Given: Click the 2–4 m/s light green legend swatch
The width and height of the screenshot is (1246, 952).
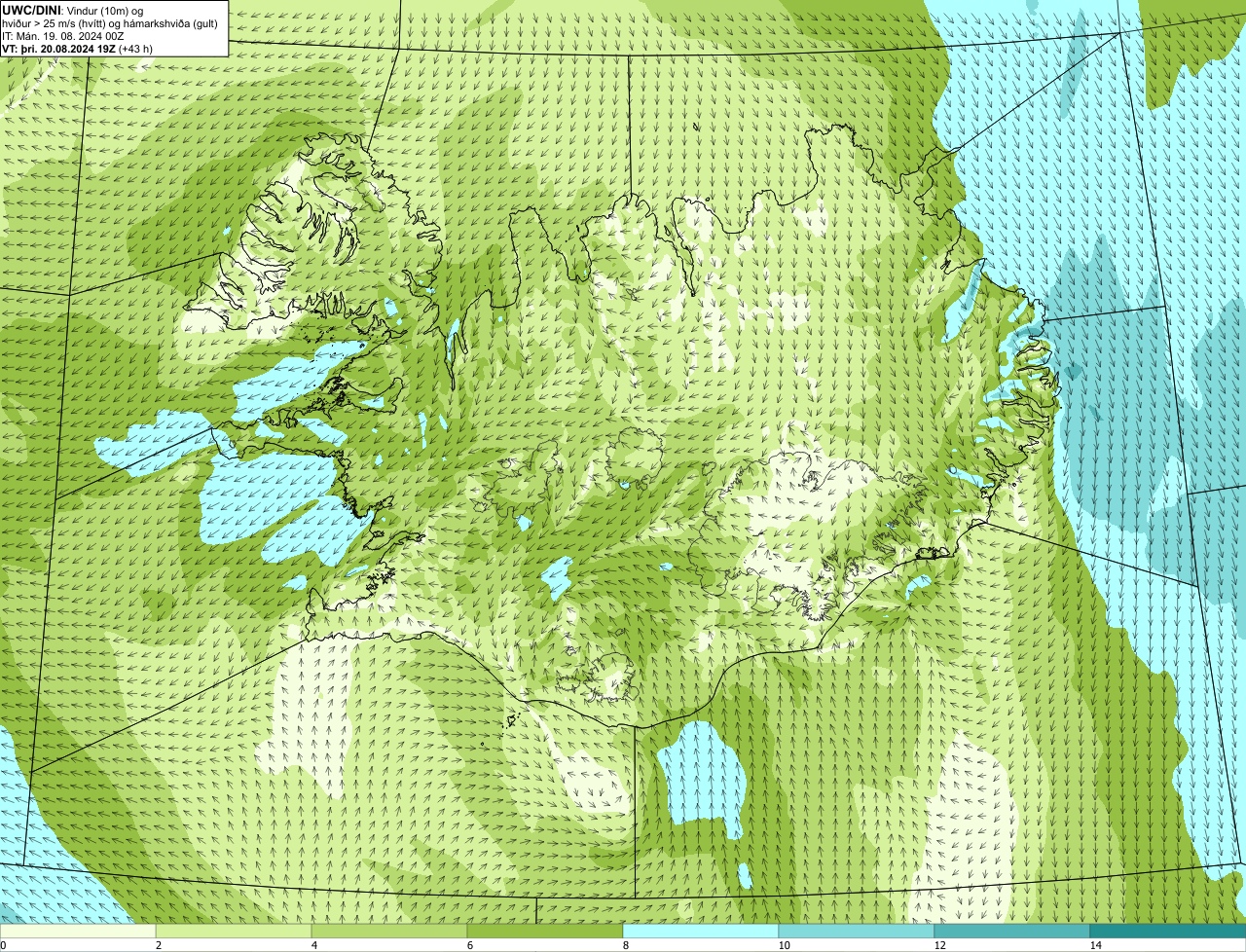Looking at the screenshot, I should tap(234, 931).
